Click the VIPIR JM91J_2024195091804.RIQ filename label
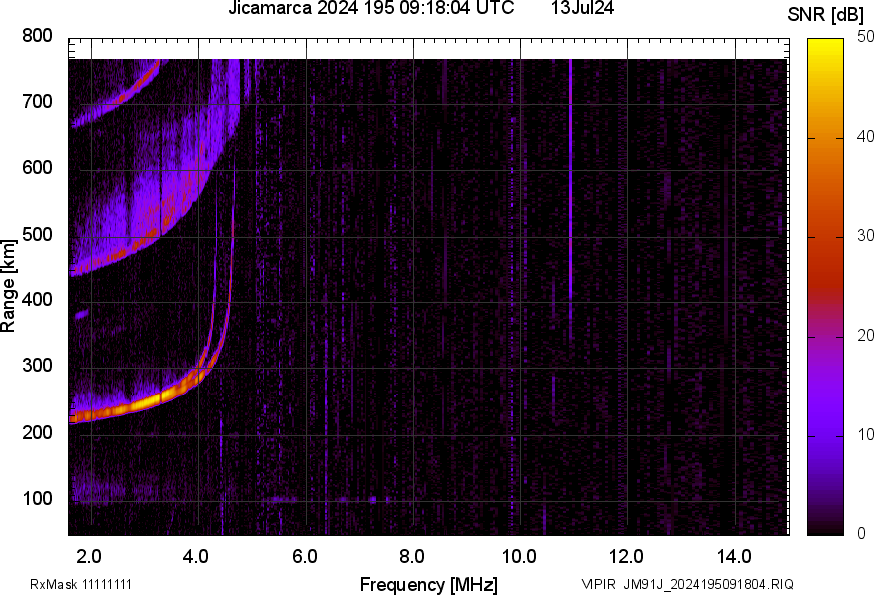The width and height of the screenshot is (874, 595). [688, 584]
